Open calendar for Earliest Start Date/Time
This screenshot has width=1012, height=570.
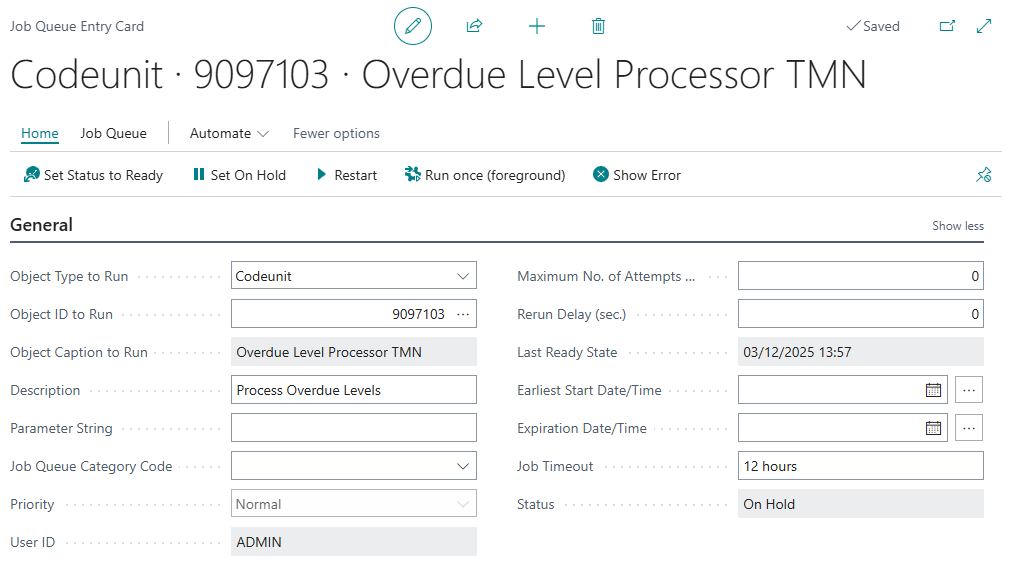pyautogui.click(x=933, y=390)
